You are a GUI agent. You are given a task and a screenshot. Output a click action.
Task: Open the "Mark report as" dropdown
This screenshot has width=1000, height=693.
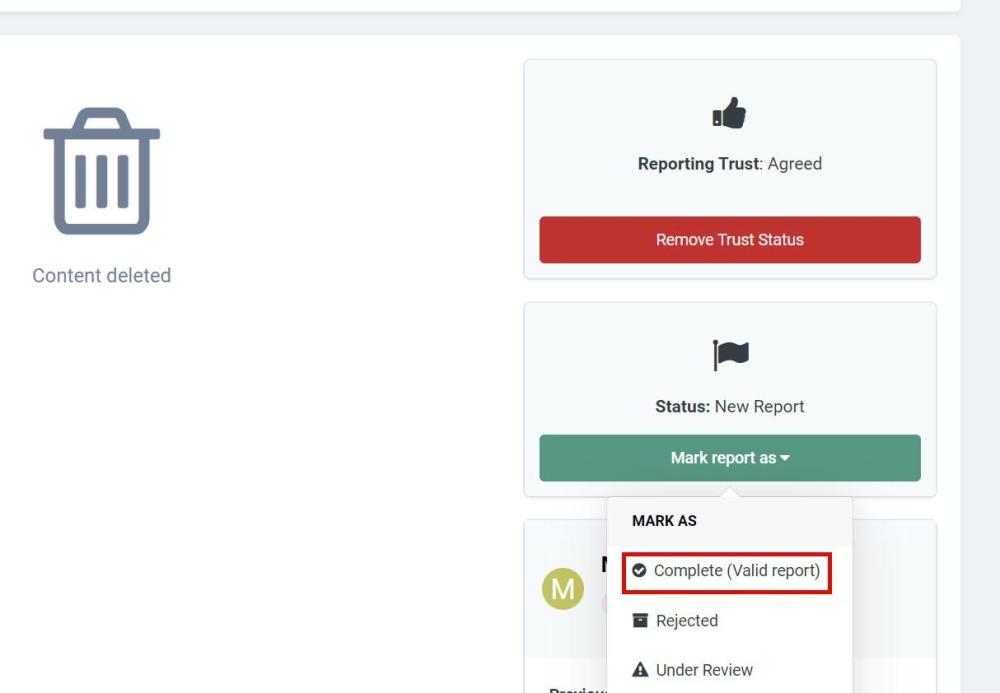pyautogui.click(x=730, y=458)
